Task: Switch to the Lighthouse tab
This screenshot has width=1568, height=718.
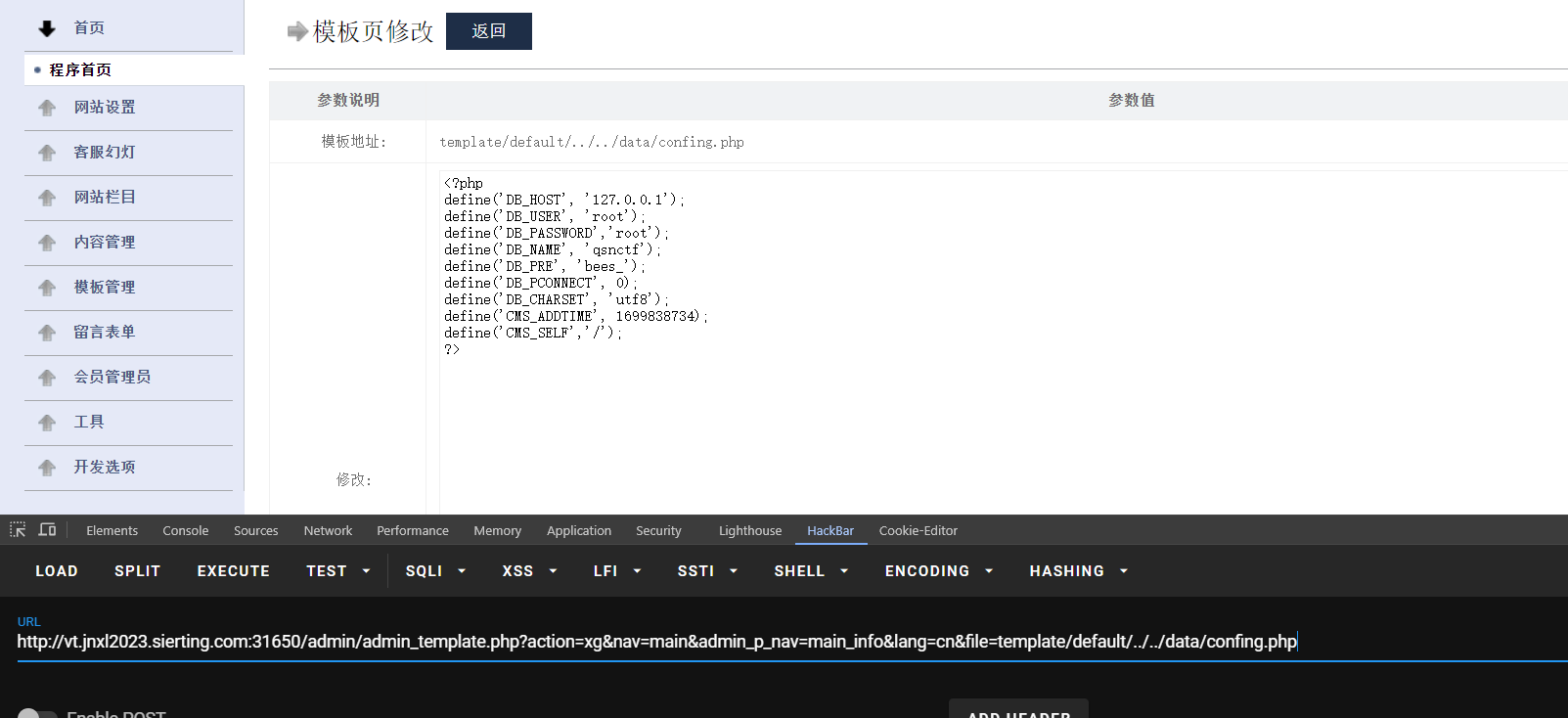Action: pos(750,530)
